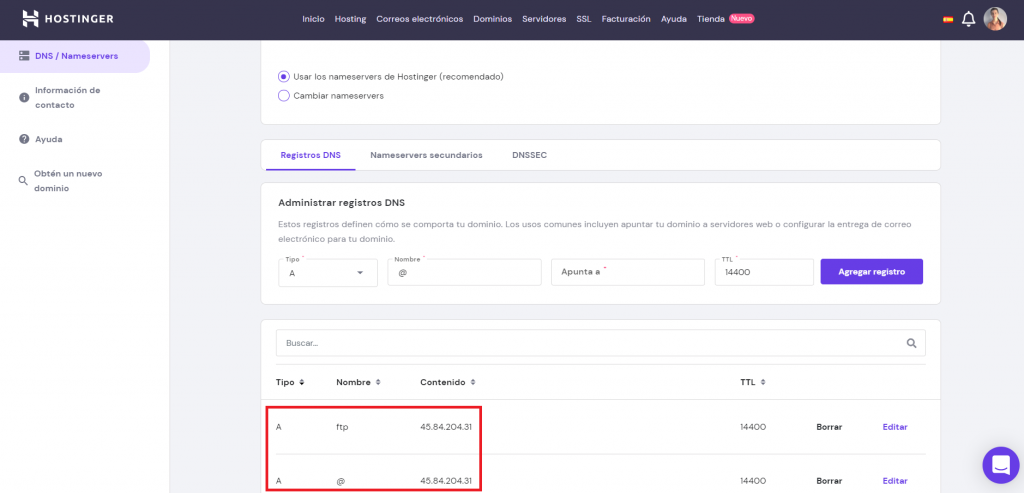Click the Apunta a input field

tap(628, 272)
